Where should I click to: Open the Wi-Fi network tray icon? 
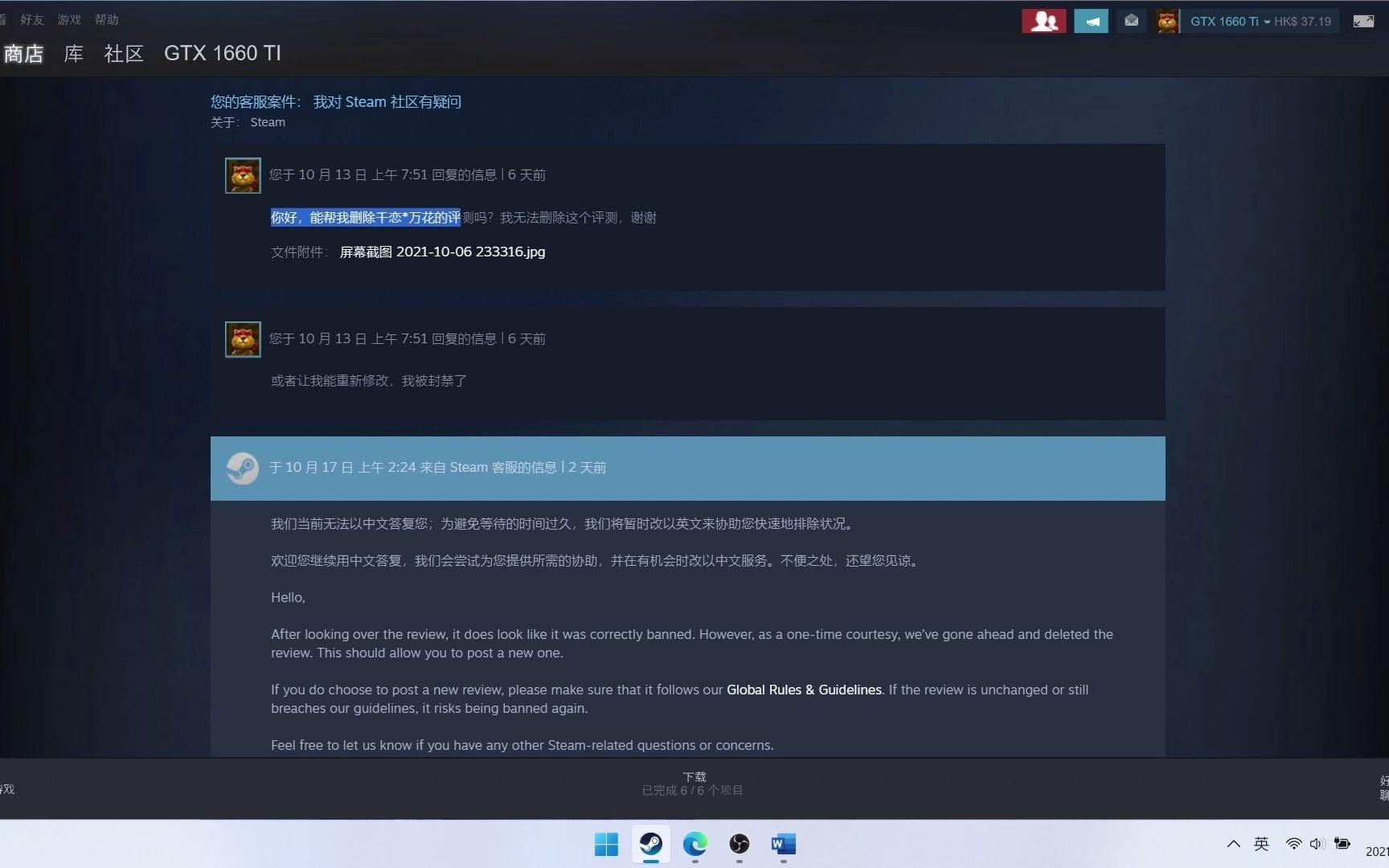[x=1293, y=844]
